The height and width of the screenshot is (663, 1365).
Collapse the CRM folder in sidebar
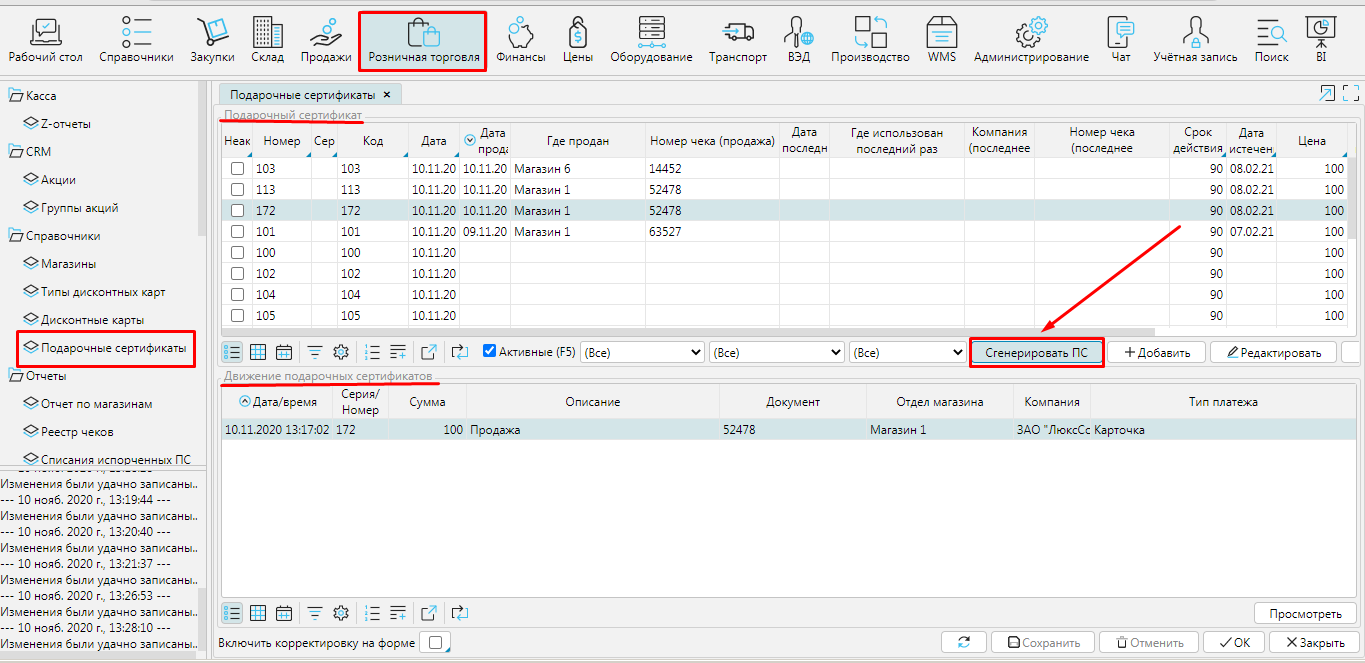pos(16,152)
